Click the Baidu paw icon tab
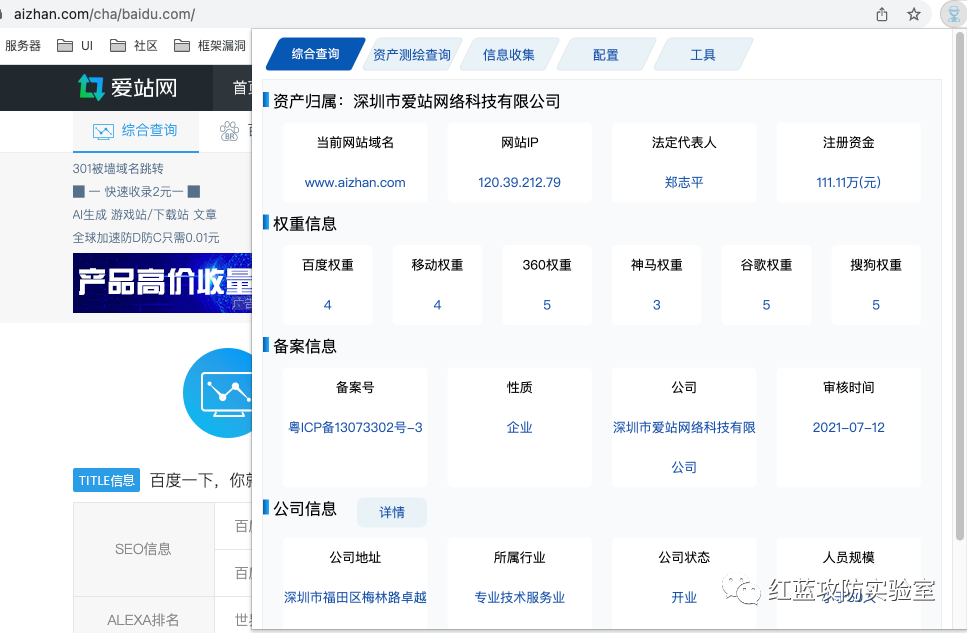Viewport: 967px width, 633px height. tap(230, 130)
